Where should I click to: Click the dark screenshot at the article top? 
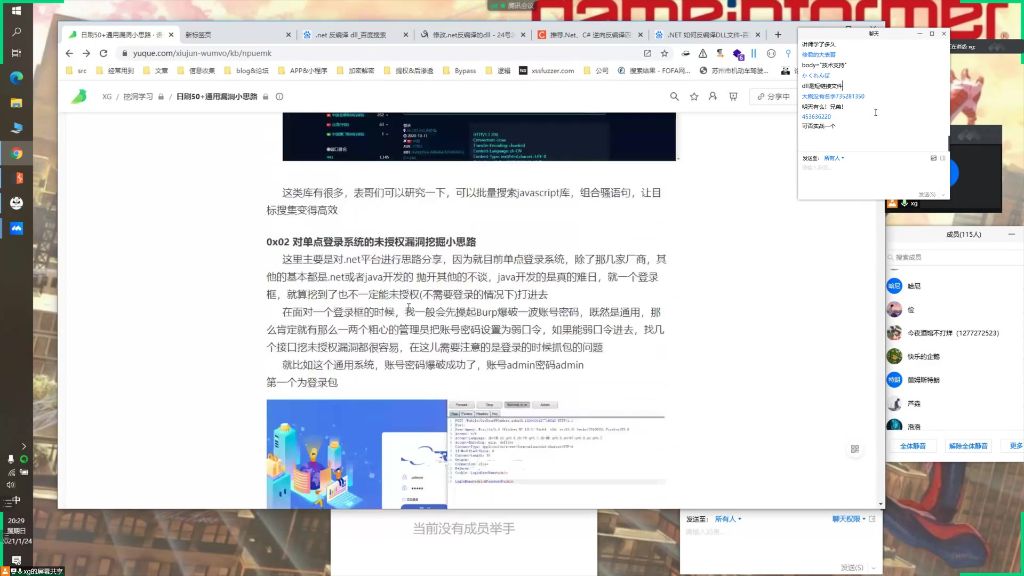479,136
